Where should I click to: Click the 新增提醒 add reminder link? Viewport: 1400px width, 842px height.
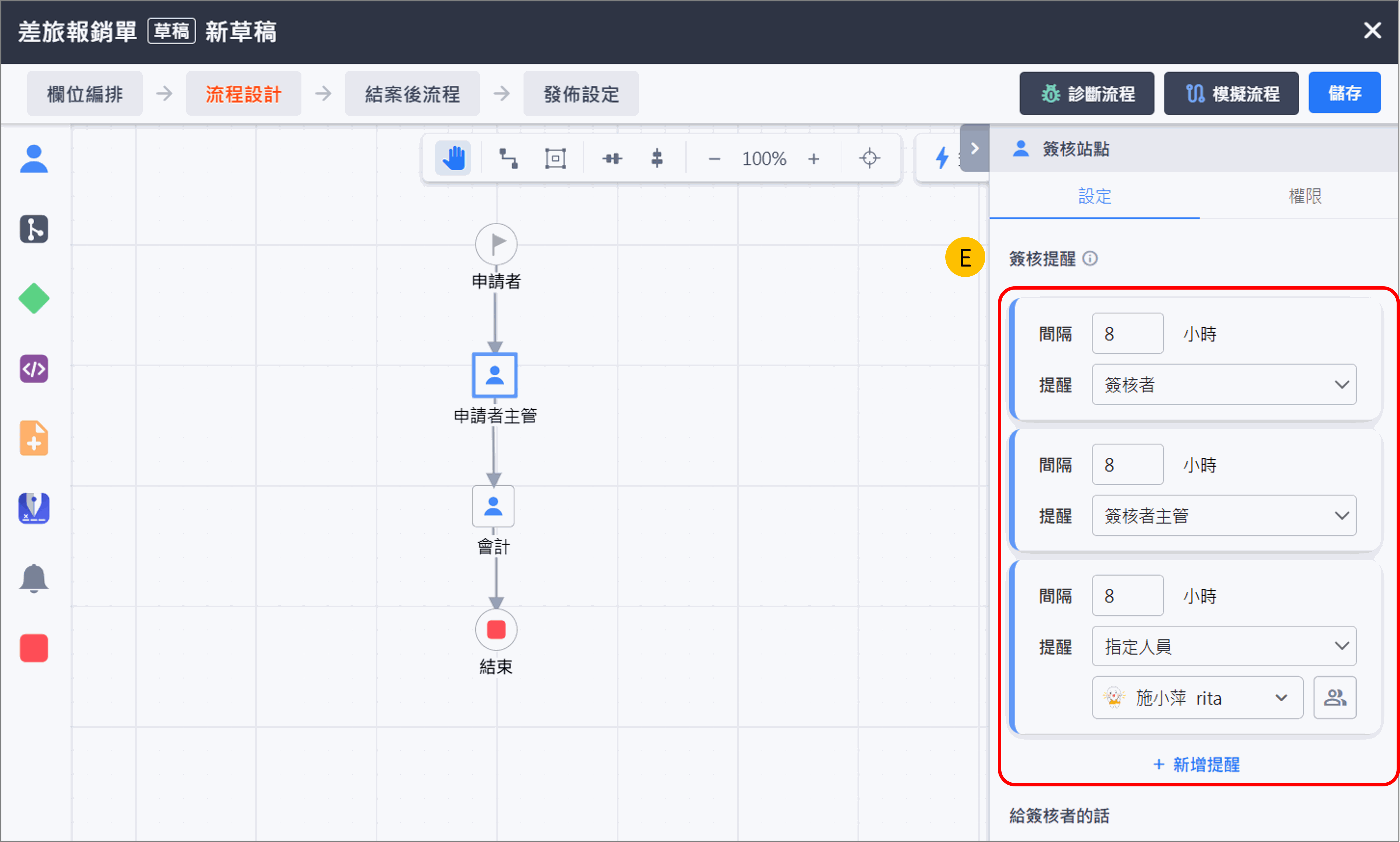[1196, 764]
